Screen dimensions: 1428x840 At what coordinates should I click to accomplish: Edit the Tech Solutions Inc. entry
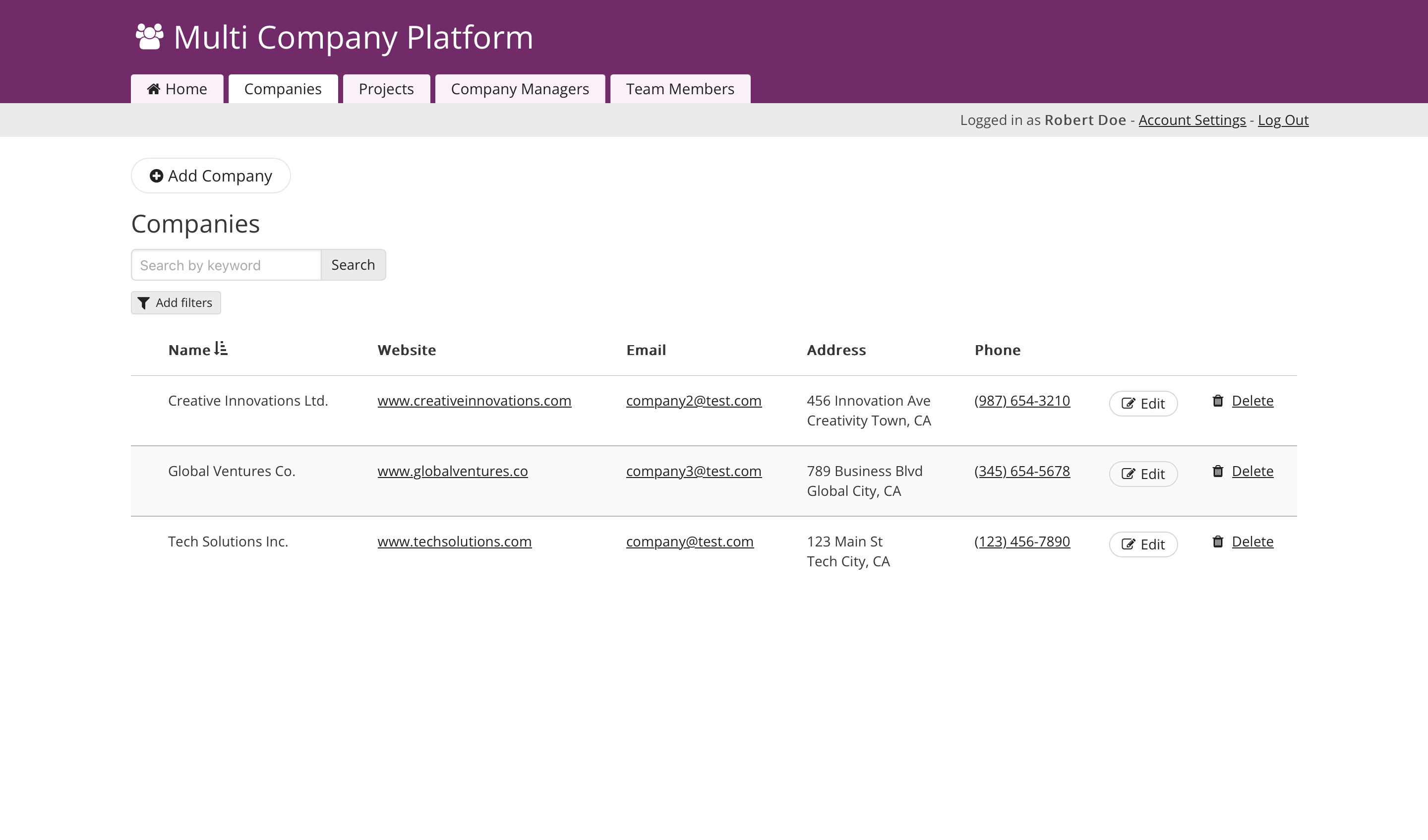(1143, 544)
